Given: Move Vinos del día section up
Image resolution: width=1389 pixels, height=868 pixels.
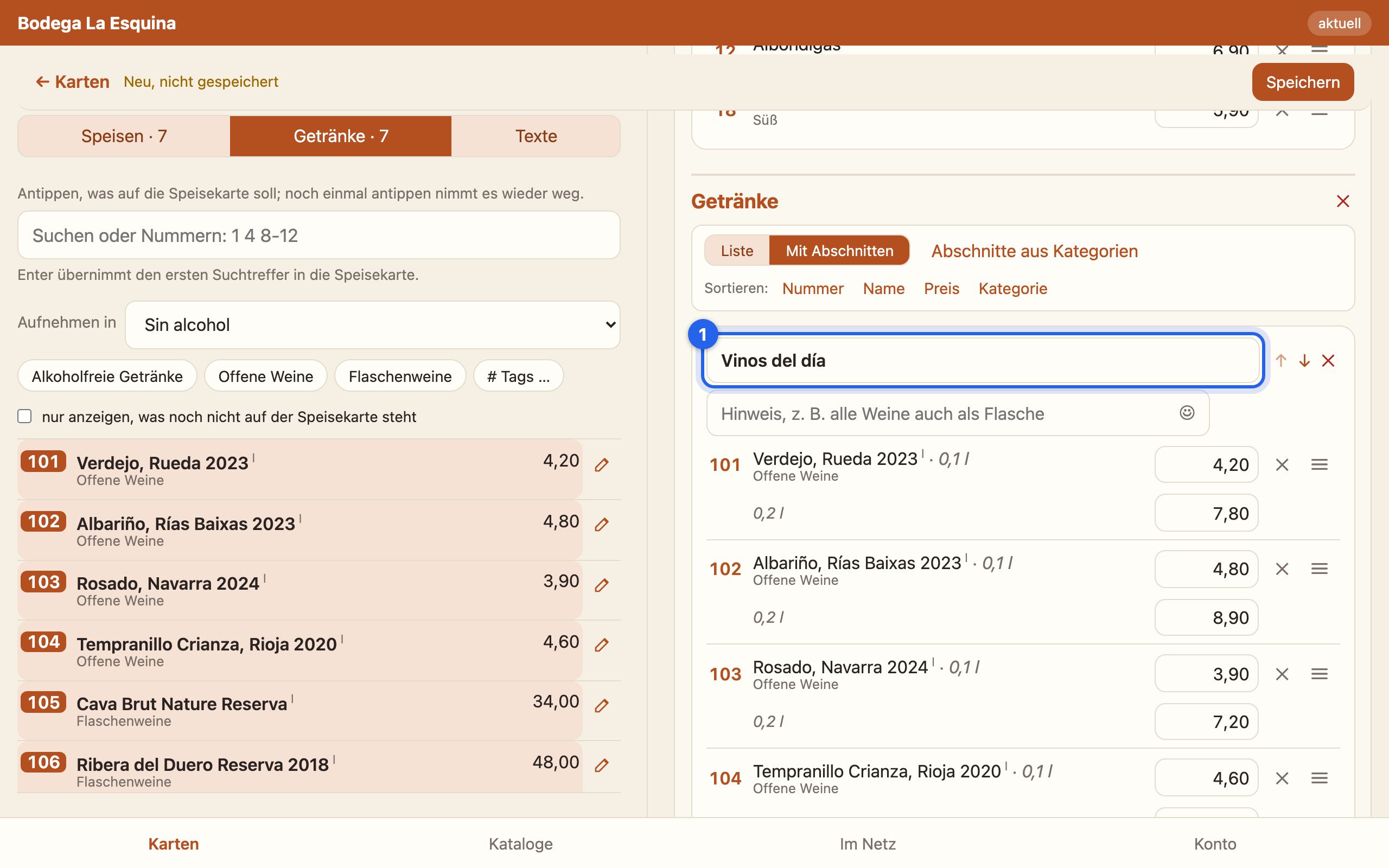Looking at the screenshot, I should (1280, 361).
